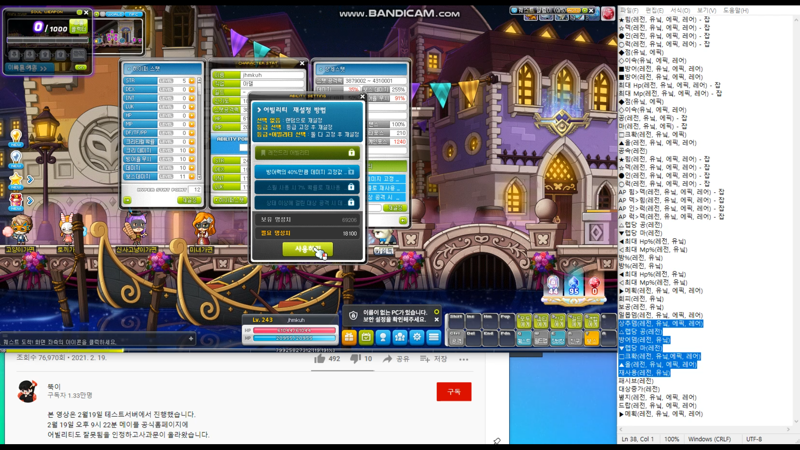The image size is (800, 450).
Task: Click the red gem icon at top right
Action: click(608, 14)
